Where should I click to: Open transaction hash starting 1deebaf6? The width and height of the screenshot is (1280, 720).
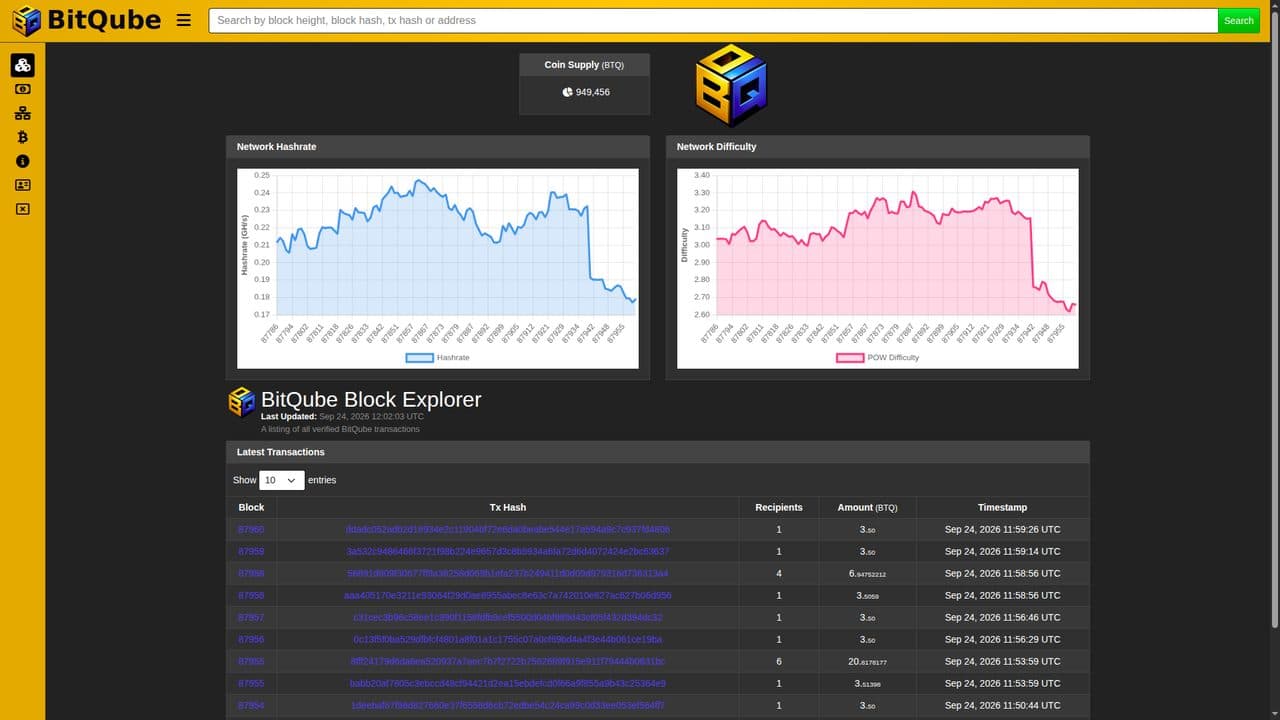[507, 705]
